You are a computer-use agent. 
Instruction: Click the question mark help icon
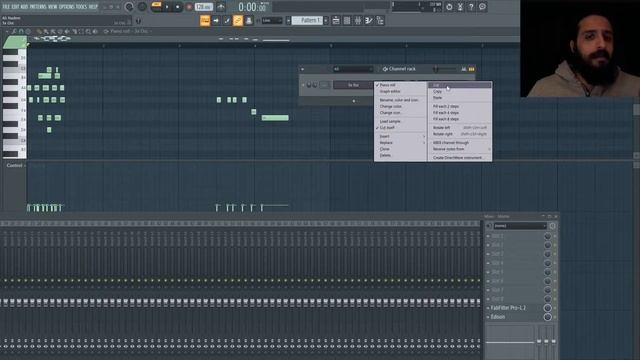coord(471,7)
